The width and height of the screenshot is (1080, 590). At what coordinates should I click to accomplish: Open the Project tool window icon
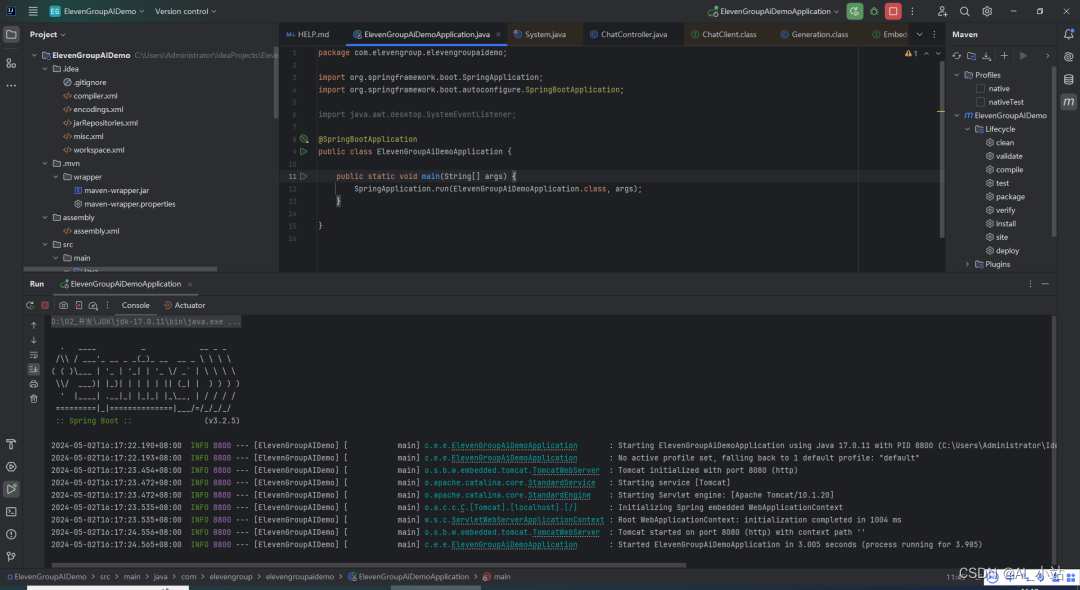(11, 34)
